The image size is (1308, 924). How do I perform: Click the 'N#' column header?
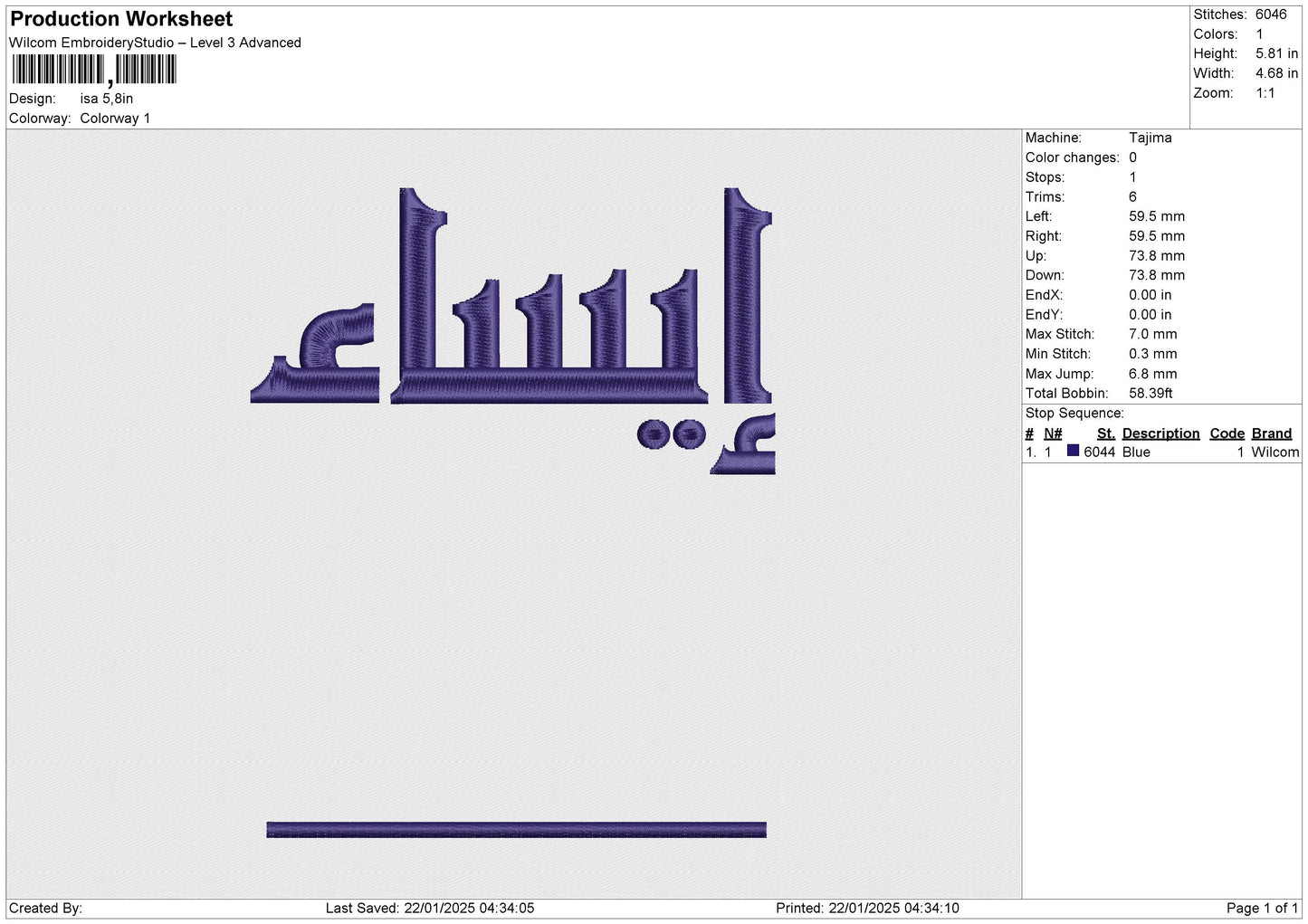coord(1053,433)
